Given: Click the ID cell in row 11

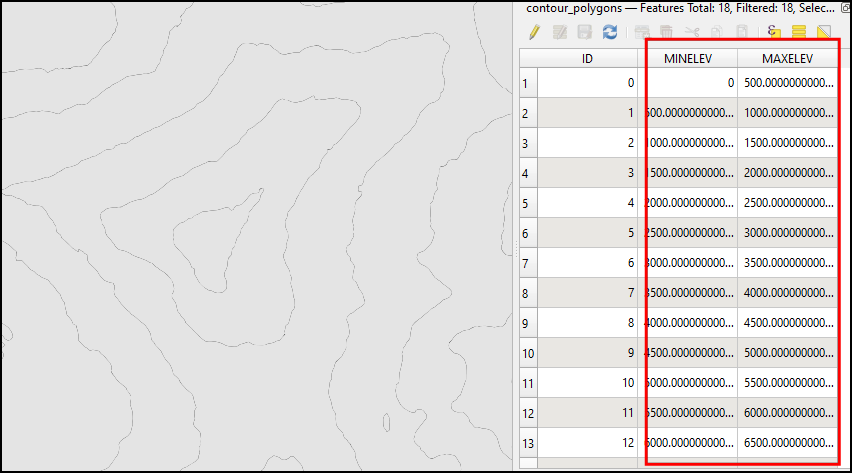Looking at the screenshot, I should [587, 383].
